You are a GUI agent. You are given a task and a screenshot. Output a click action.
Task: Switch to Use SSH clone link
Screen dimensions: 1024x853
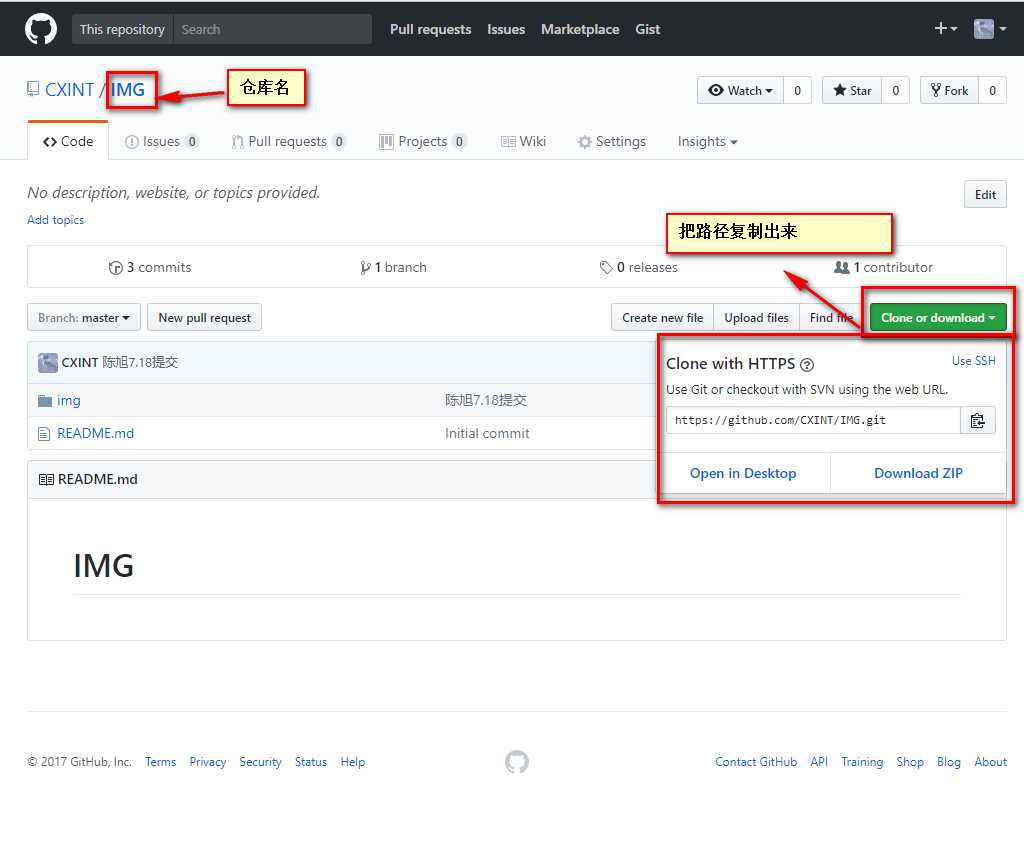[973, 361]
